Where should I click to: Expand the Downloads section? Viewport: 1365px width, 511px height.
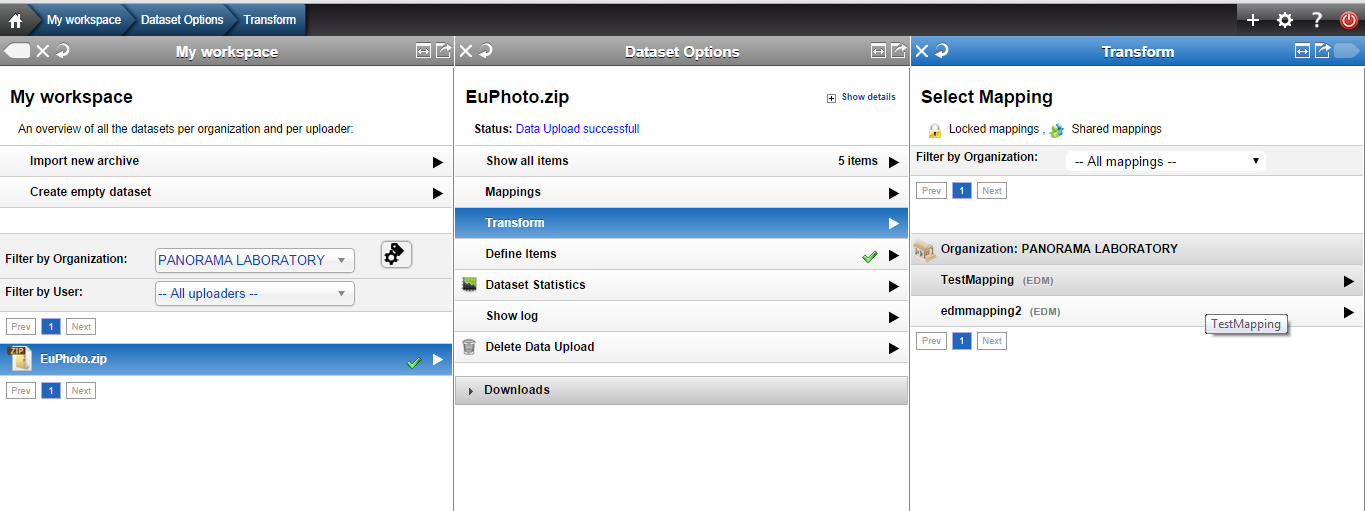681,390
